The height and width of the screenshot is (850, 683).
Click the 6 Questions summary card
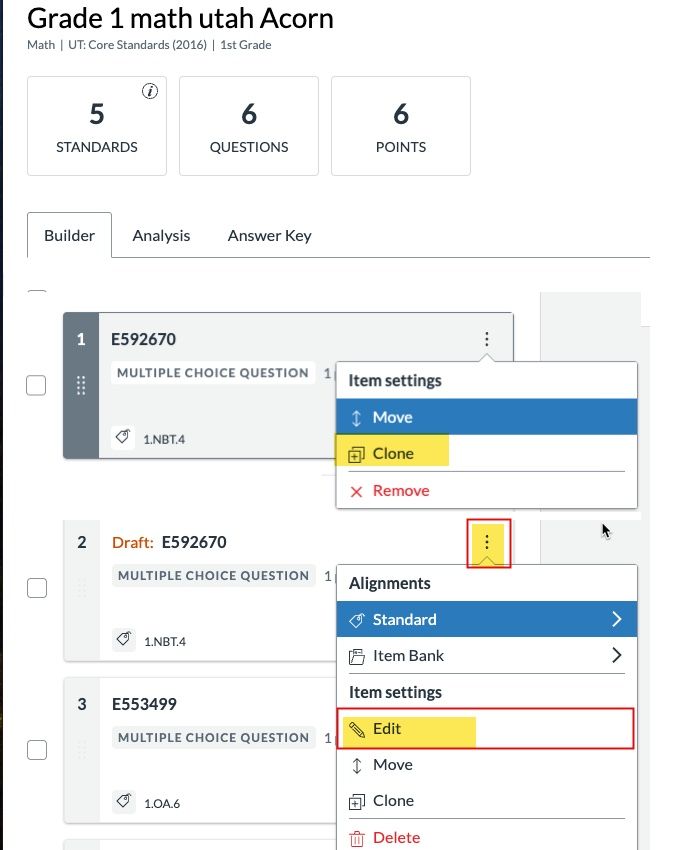pos(249,126)
